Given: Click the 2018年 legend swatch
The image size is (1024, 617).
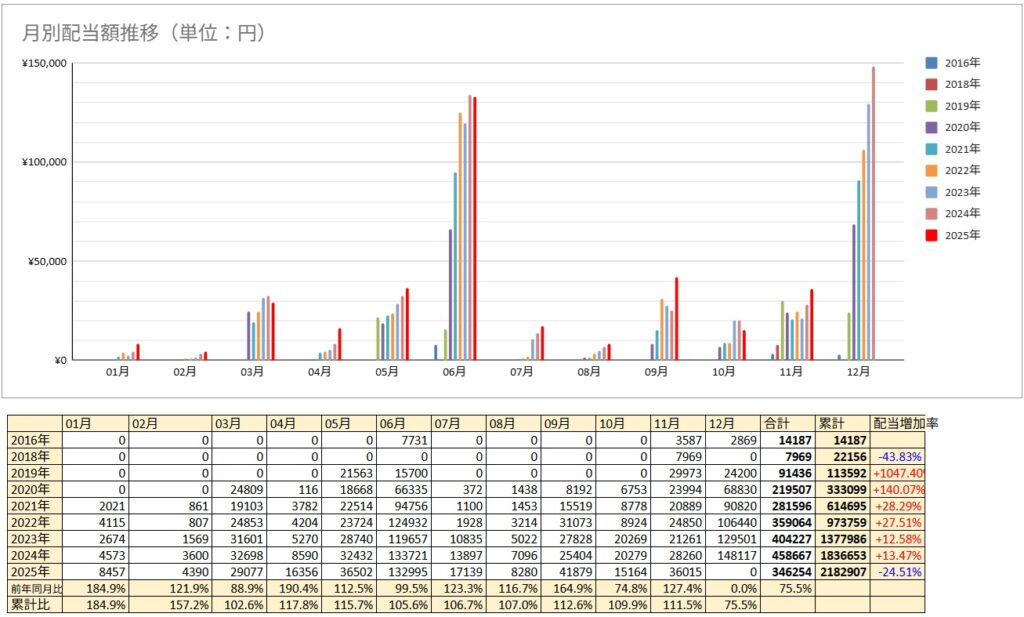Looking at the screenshot, I should (x=932, y=84).
